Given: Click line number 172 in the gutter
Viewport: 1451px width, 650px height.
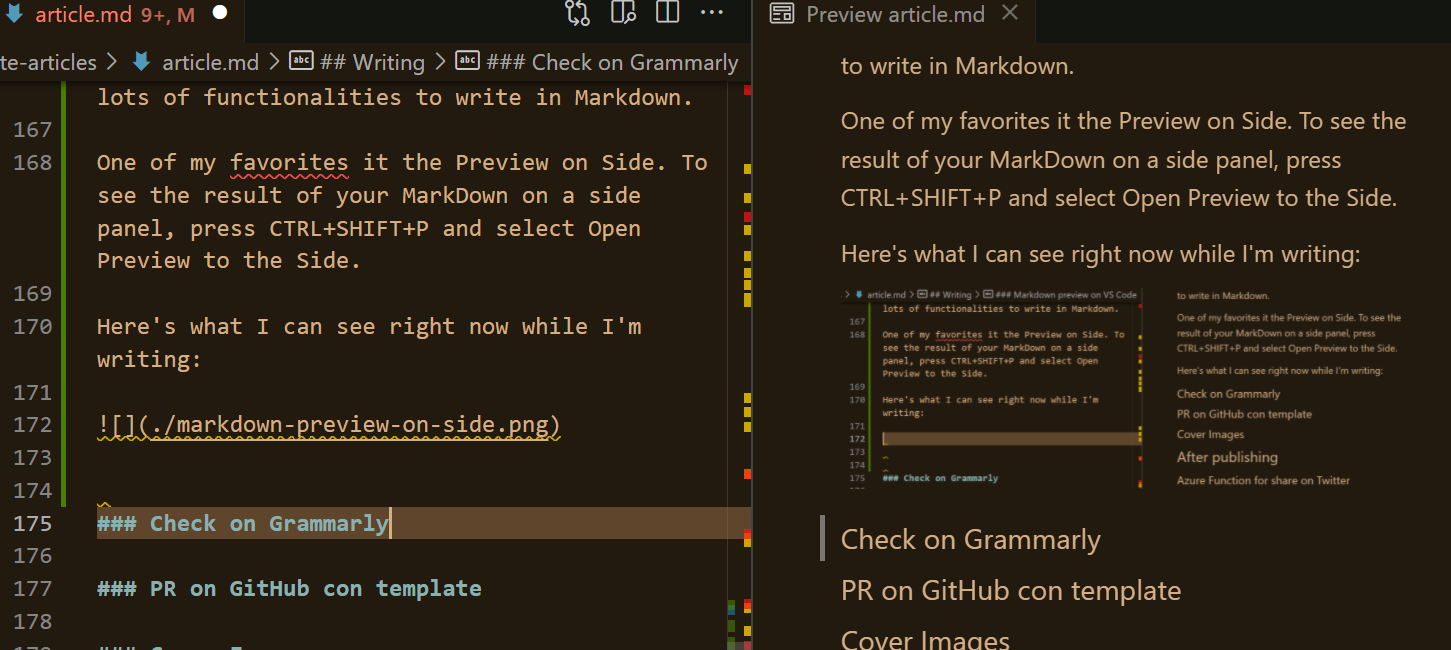Looking at the screenshot, I should (36, 425).
